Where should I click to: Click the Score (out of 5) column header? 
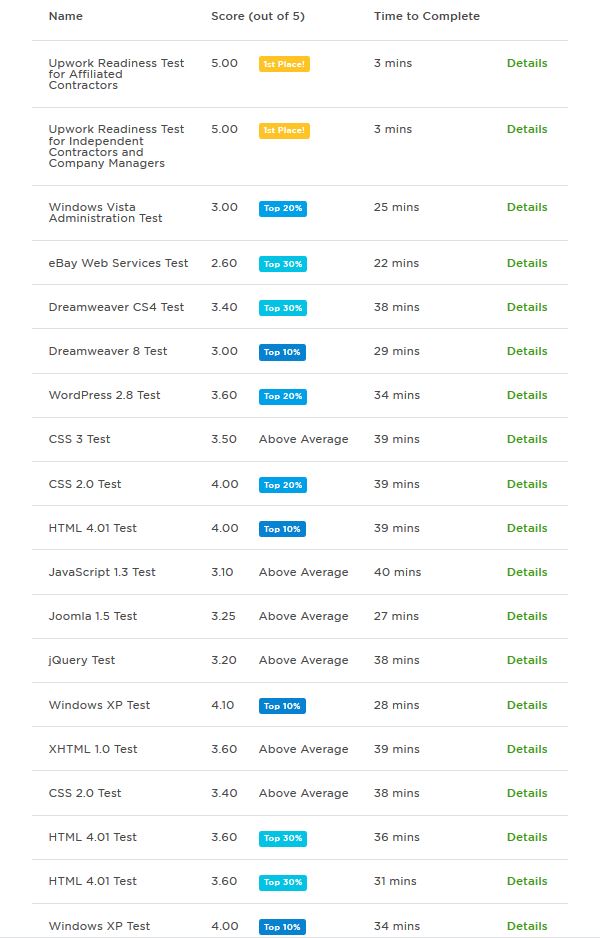[x=258, y=16]
